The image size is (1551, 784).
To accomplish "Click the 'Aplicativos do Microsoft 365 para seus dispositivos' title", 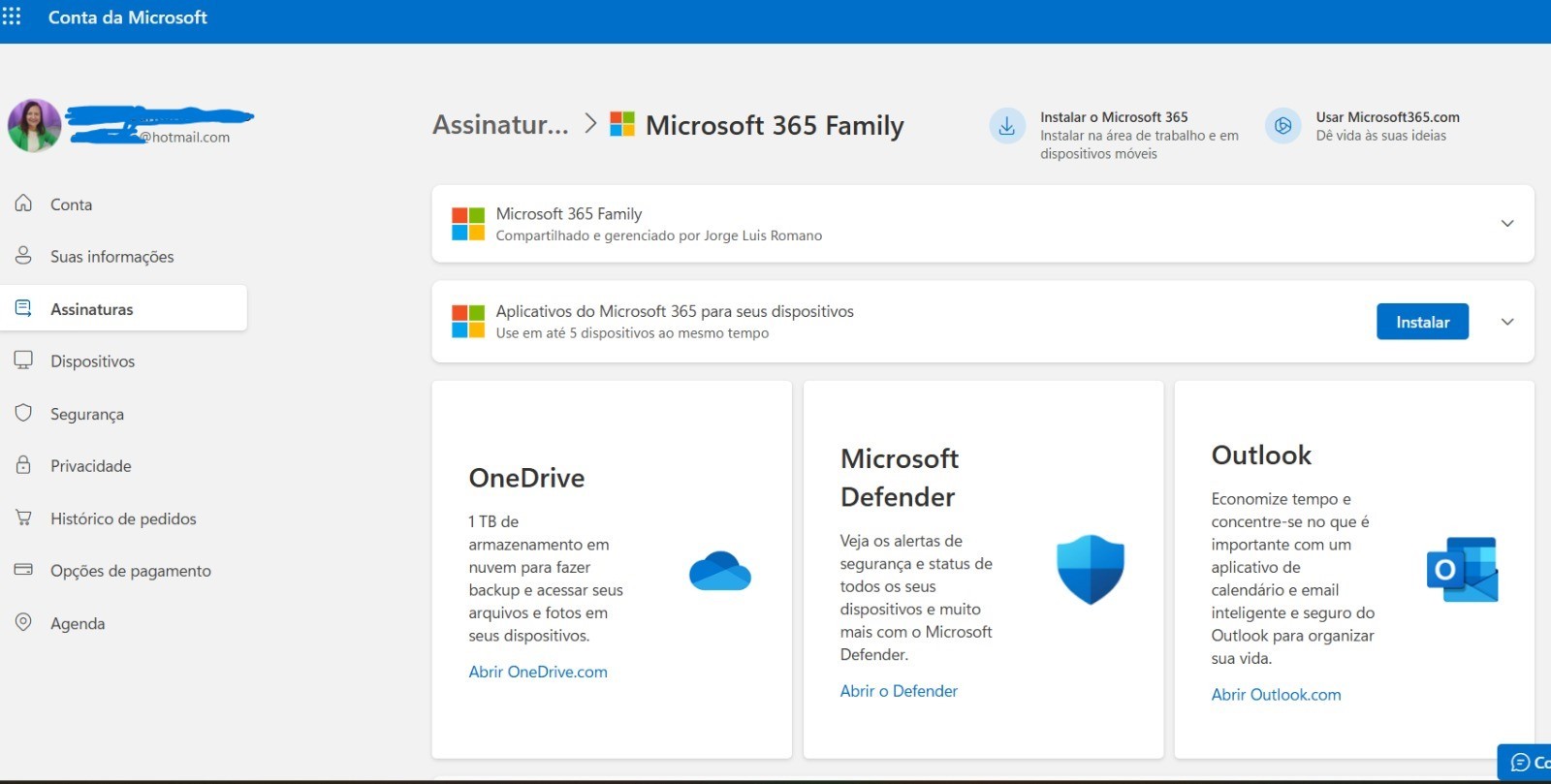I will tap(675, 311).
